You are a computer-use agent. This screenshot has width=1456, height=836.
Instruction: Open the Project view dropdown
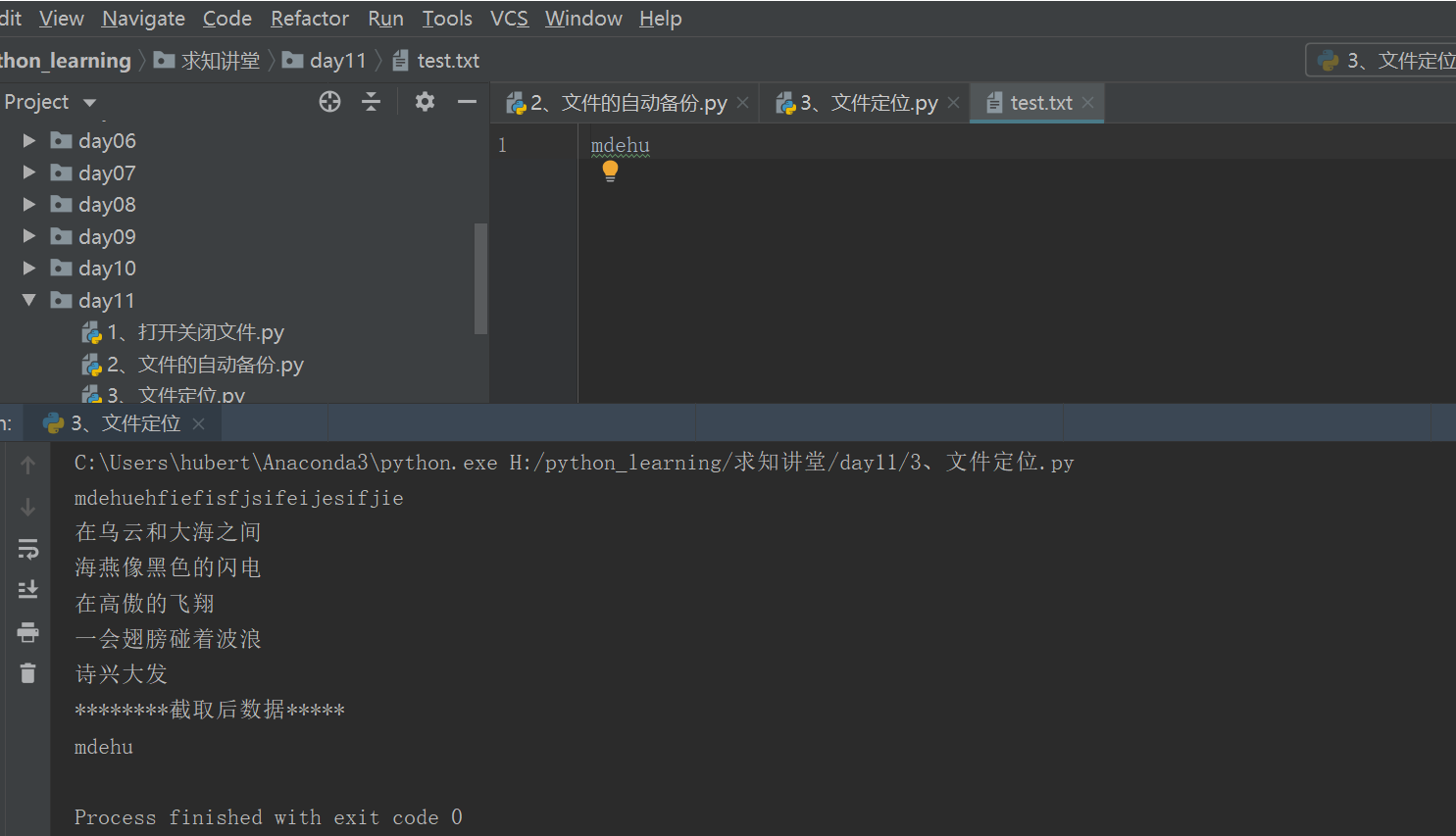tap(90, 103)
